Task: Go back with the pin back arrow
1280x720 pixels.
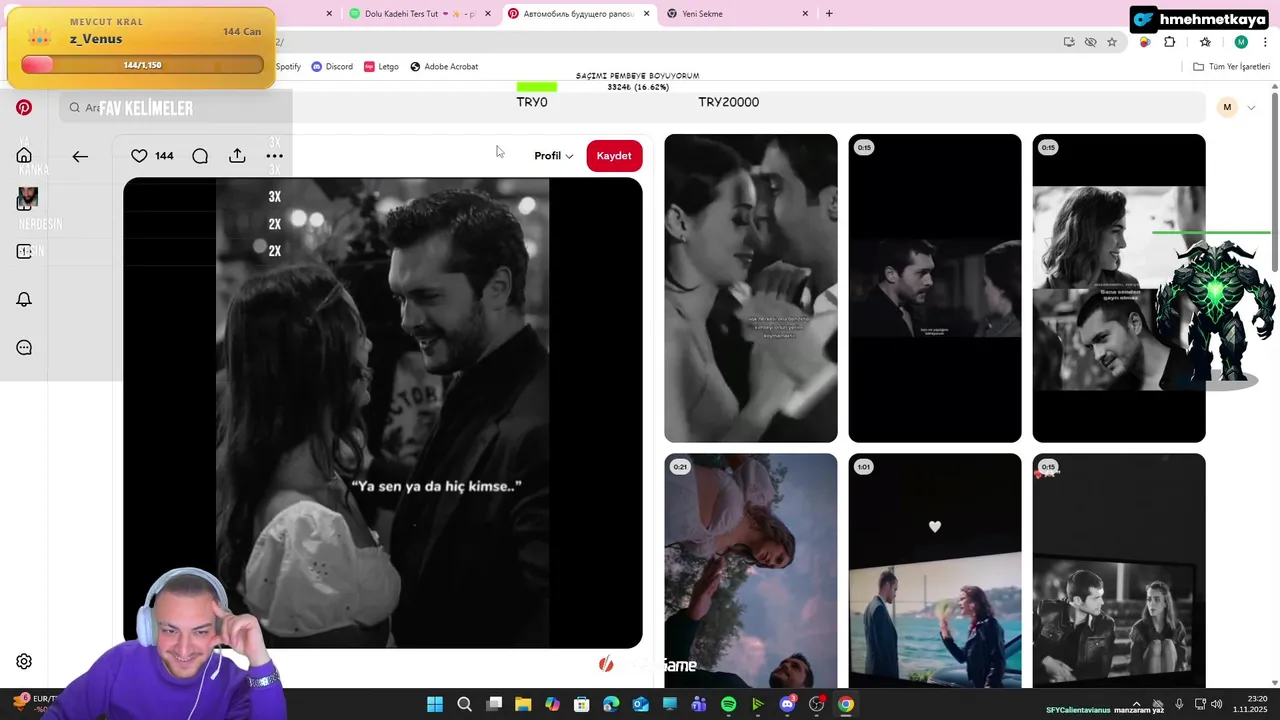Action: 80,156
